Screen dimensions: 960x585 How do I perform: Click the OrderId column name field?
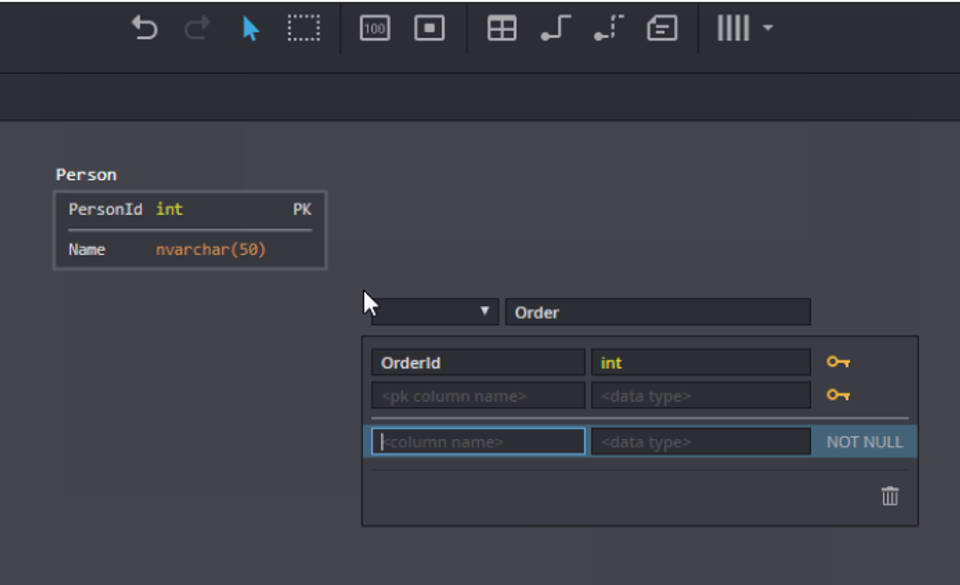coord(478,362)
